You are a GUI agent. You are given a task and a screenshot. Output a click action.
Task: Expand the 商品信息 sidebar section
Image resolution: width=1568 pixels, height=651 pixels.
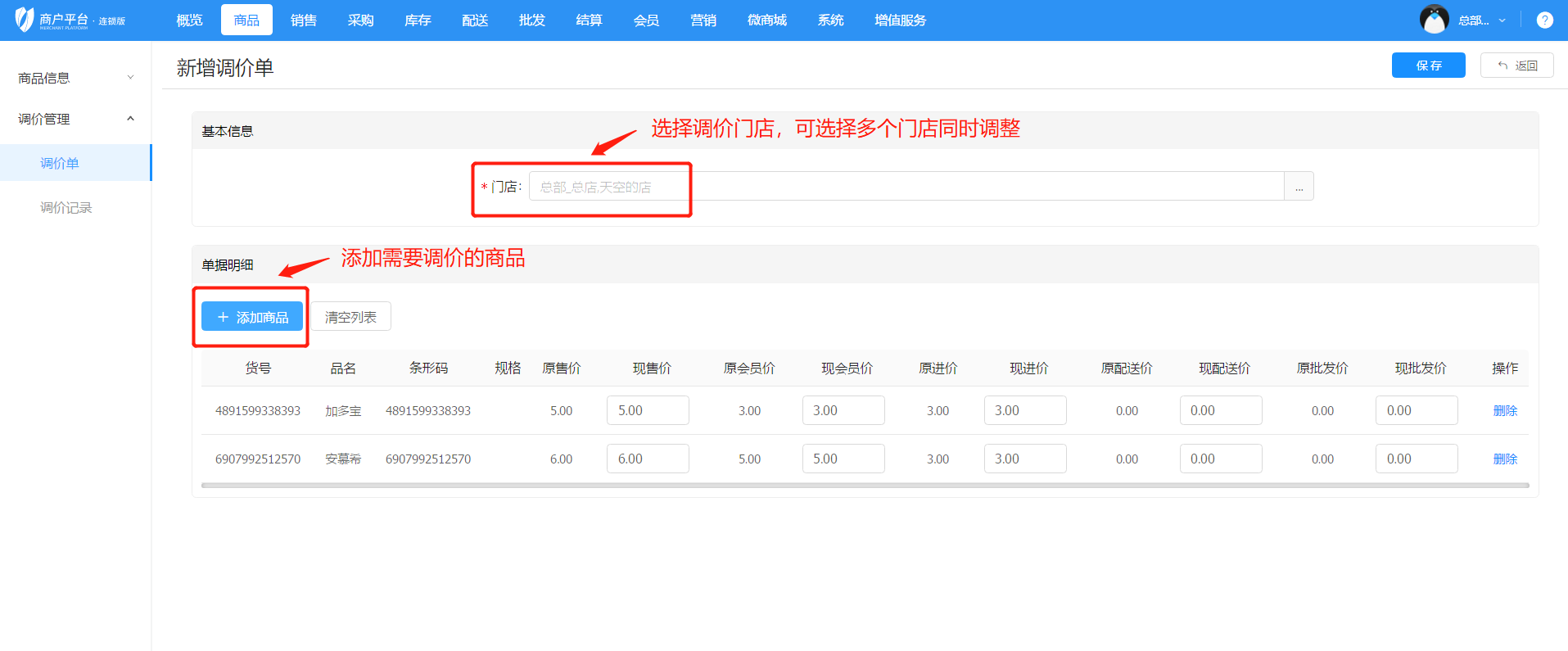[x=75, y=78]
